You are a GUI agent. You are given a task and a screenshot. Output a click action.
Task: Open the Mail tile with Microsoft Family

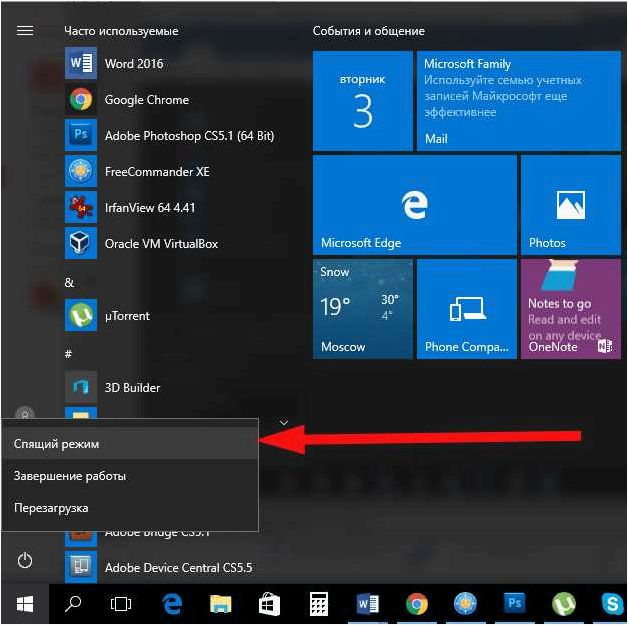point(519,101)
